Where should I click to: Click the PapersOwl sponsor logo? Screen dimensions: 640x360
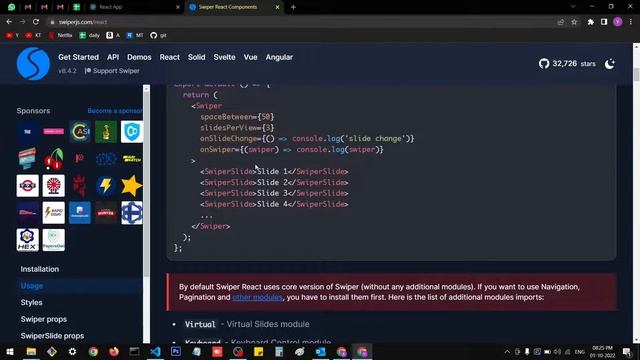[x=53, y=240]
